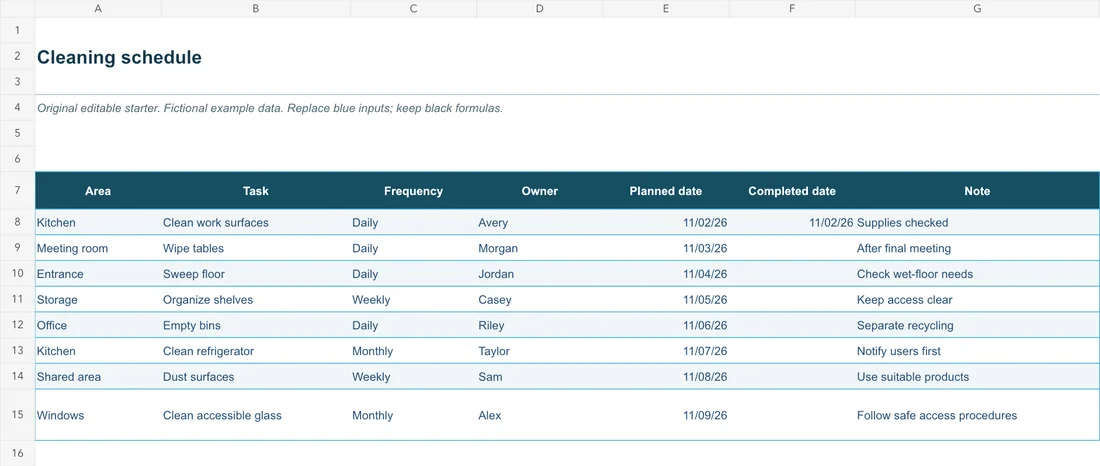Screen dimensions: 1100x466
Task: Select column E header
Action: click(x=666, y=8)
